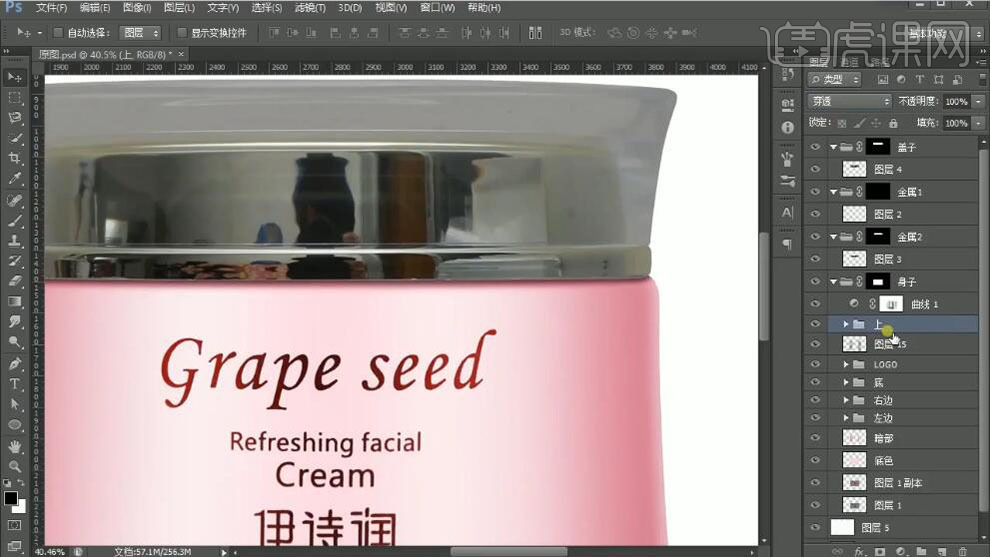Click the foreground color swatch
990x557 pixels.
[x=10, y=498]
